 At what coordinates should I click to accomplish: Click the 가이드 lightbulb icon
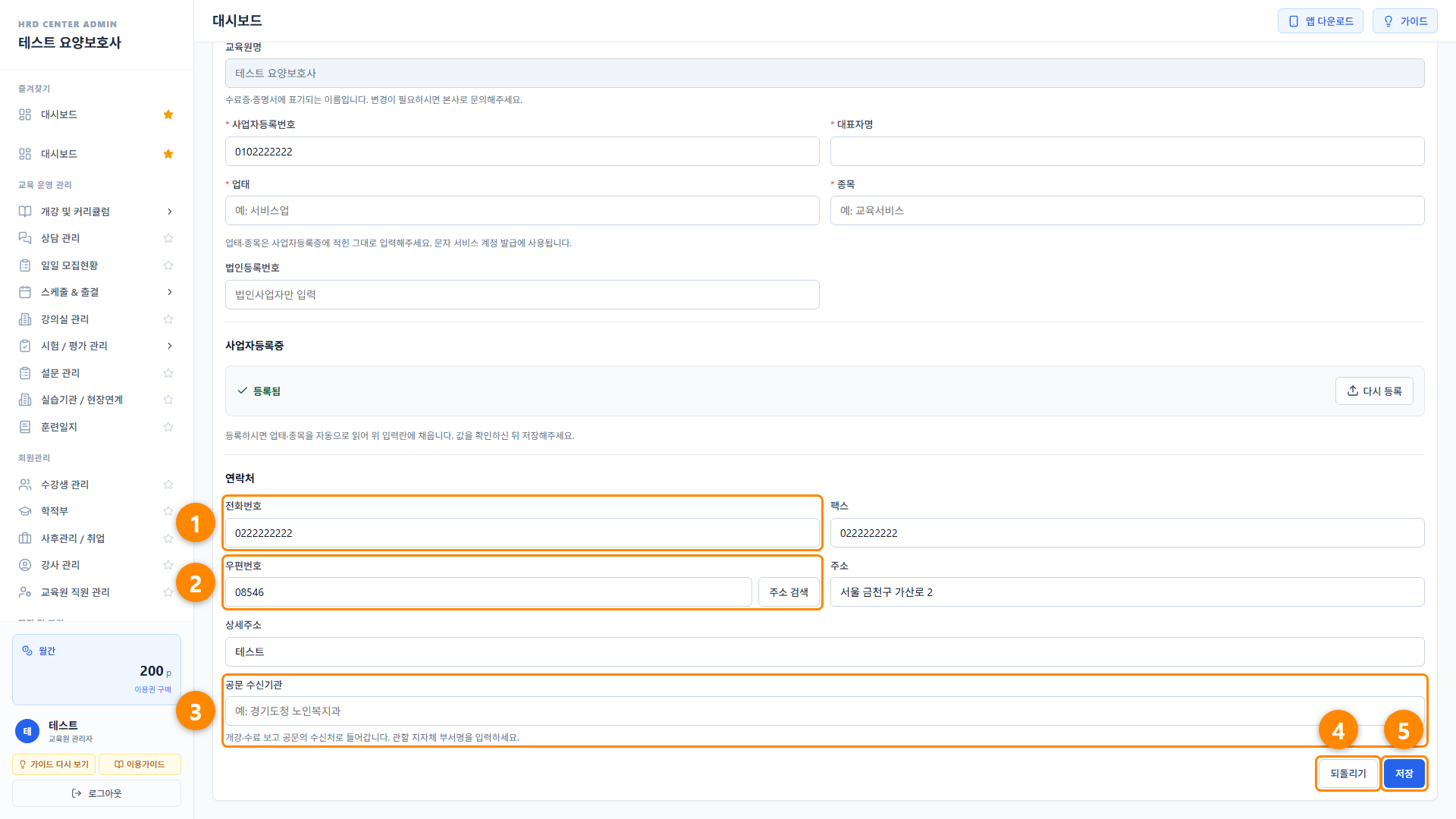tap(1389, 21)
